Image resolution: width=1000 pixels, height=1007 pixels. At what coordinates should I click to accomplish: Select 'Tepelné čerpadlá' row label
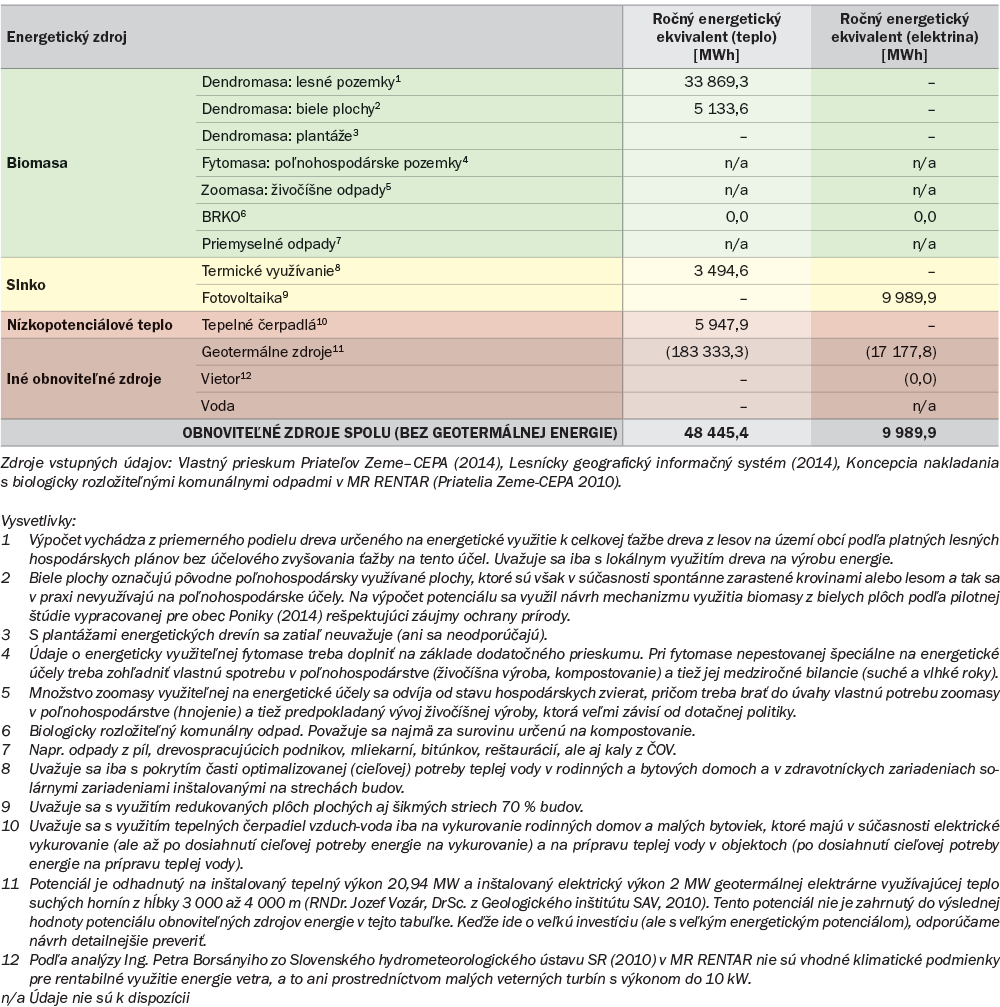pyautogui.click(x=264, y=324)
